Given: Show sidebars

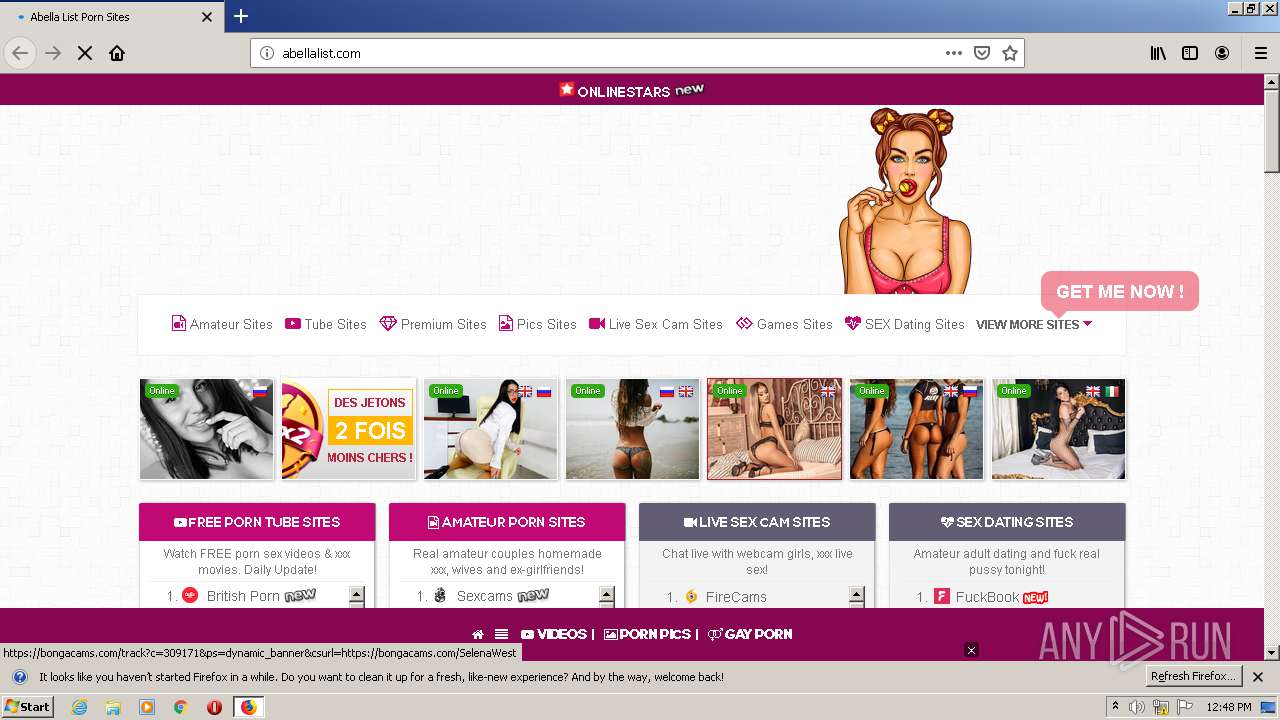Looking at the screenshot, I should coord(1190,53).
